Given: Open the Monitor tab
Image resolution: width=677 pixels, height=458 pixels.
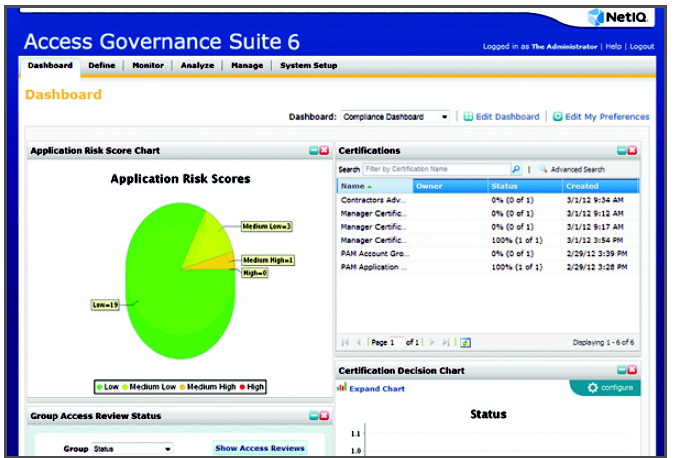Looking at the screenshot, I should tap(148, 66).
